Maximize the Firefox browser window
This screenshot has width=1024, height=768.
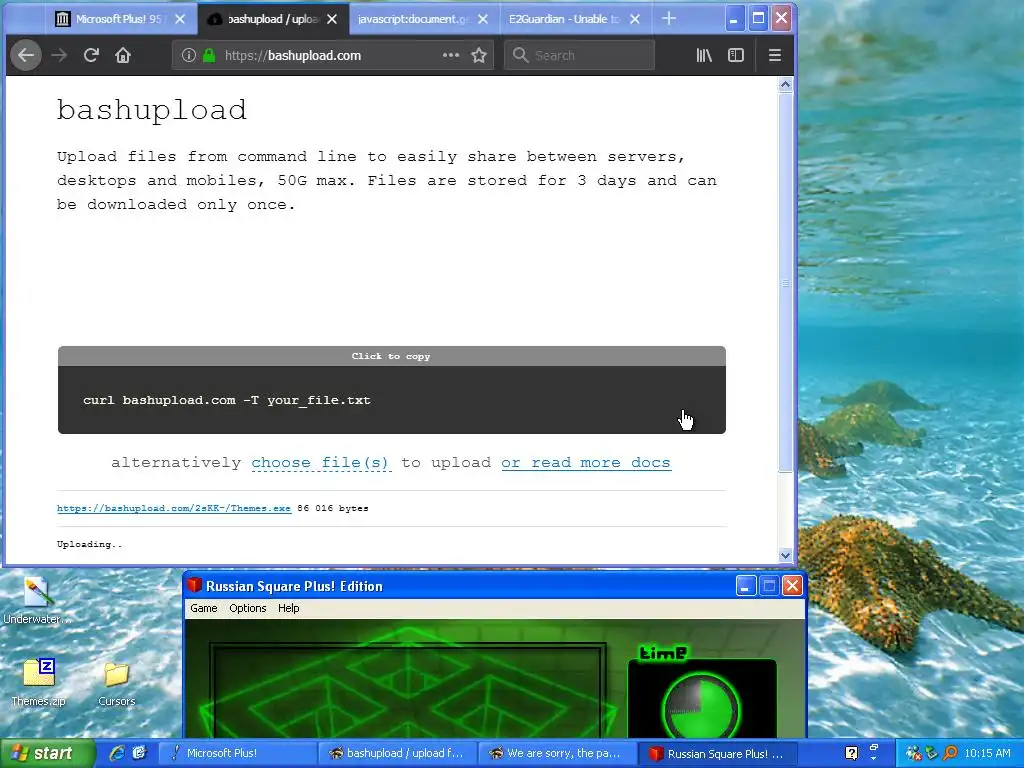tap(758, 19)
